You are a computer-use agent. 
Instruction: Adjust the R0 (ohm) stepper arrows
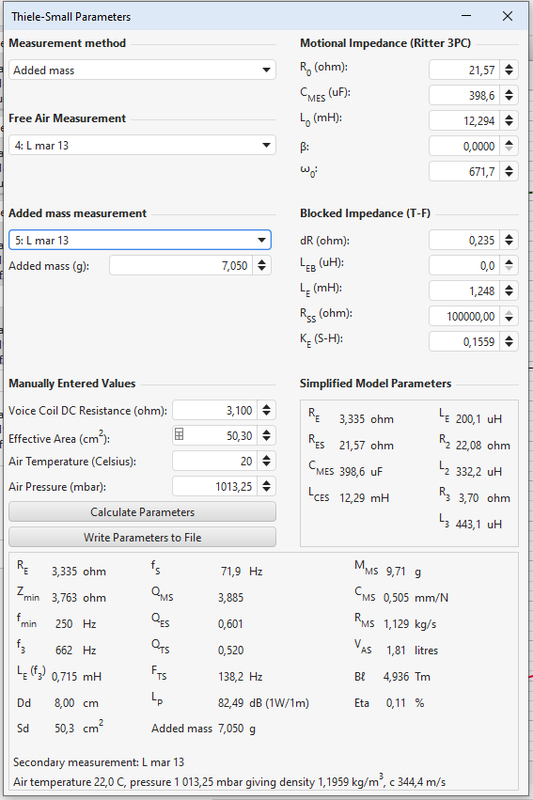point(509,70)
